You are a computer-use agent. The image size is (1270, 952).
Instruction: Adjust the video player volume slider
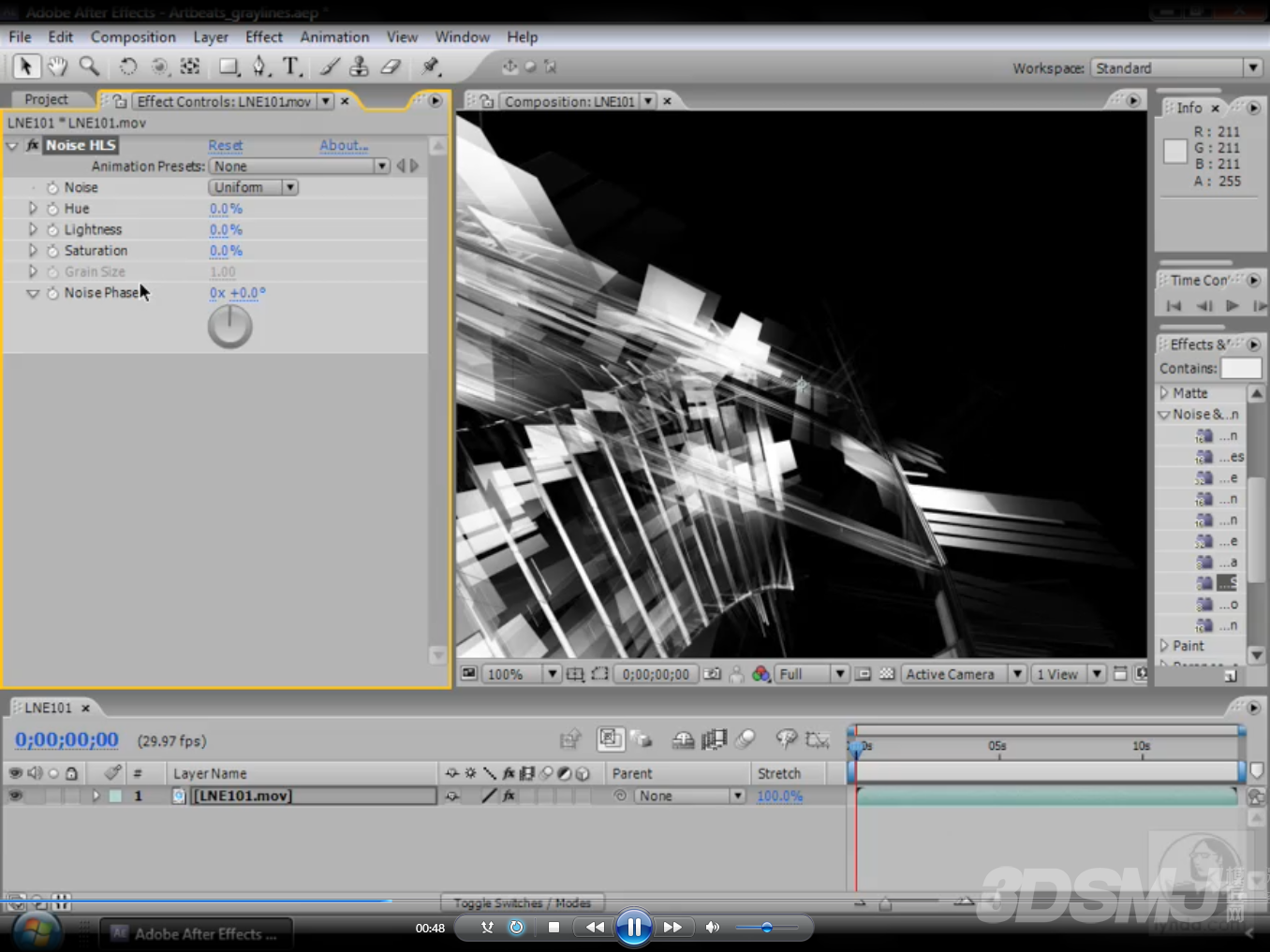[x=766, y=928]
